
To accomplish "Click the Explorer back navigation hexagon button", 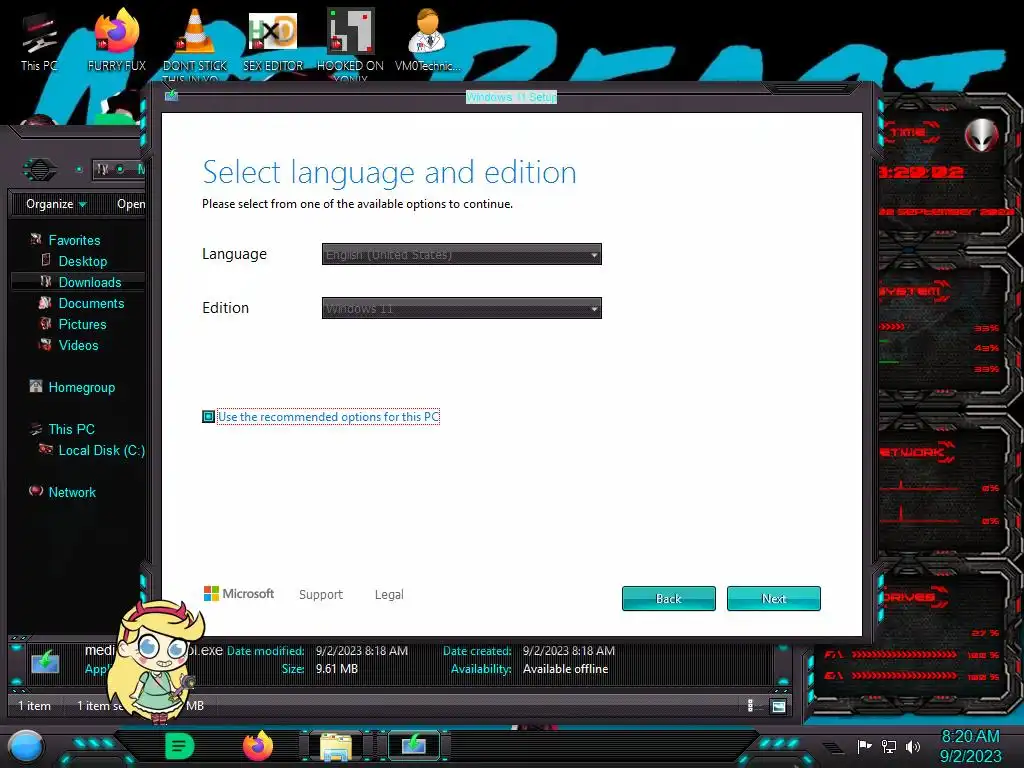I will (40, 170).
